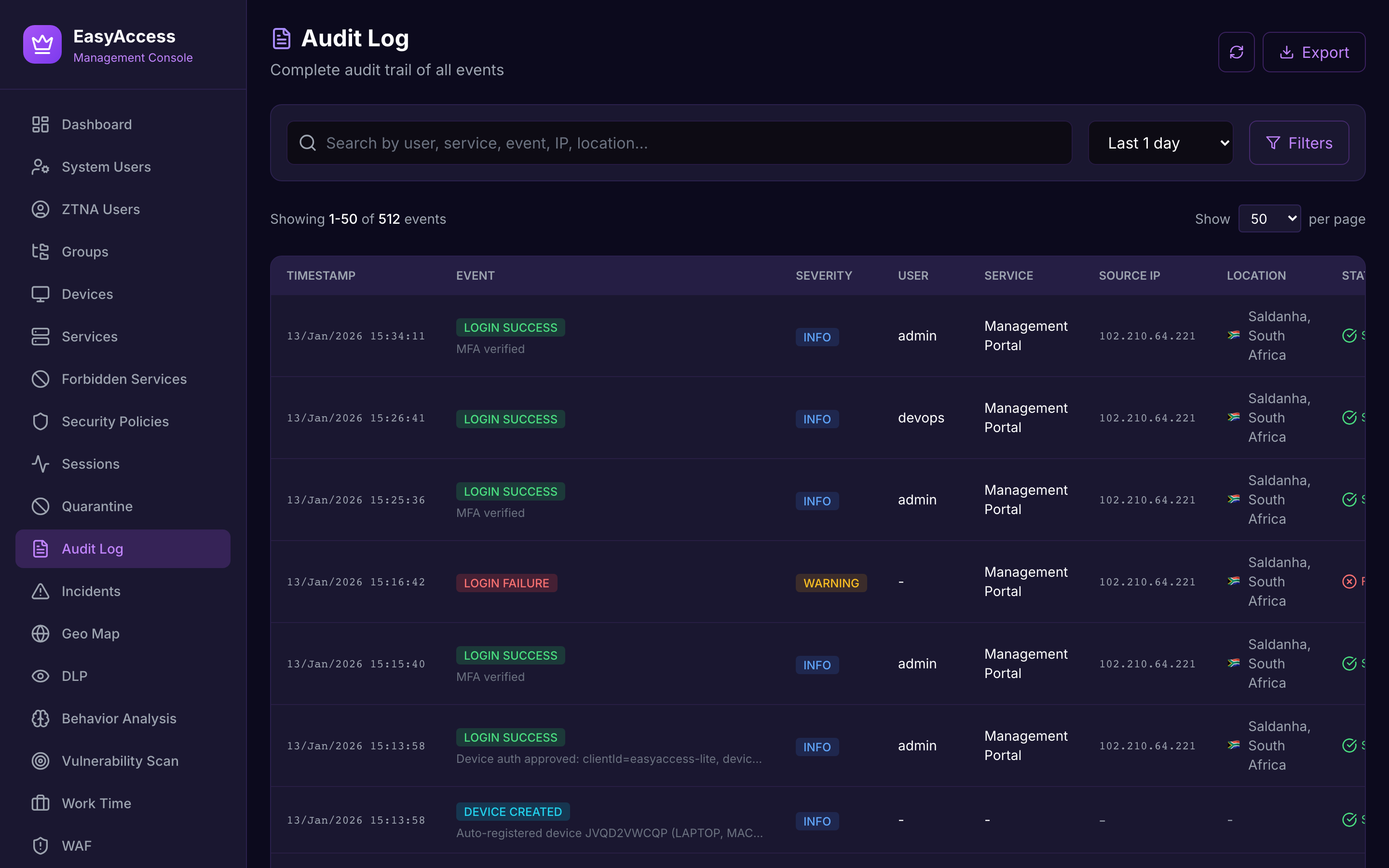The width and height of the screenshot is (1389, 868).
Task: Open the Security Policies shield icon
Action: point(40,421)
